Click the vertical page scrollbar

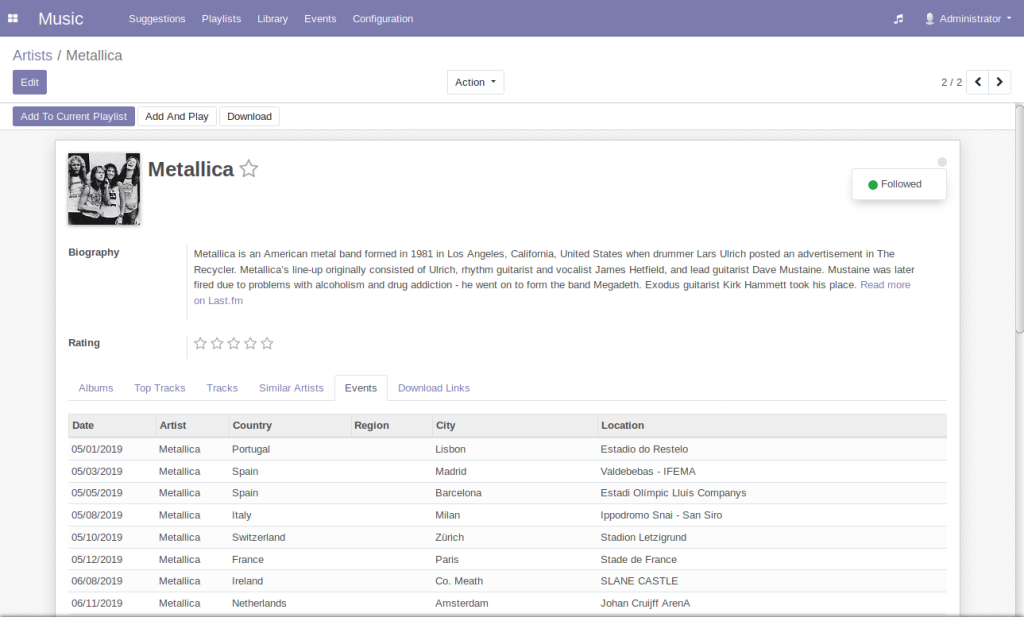point(1019,220)
